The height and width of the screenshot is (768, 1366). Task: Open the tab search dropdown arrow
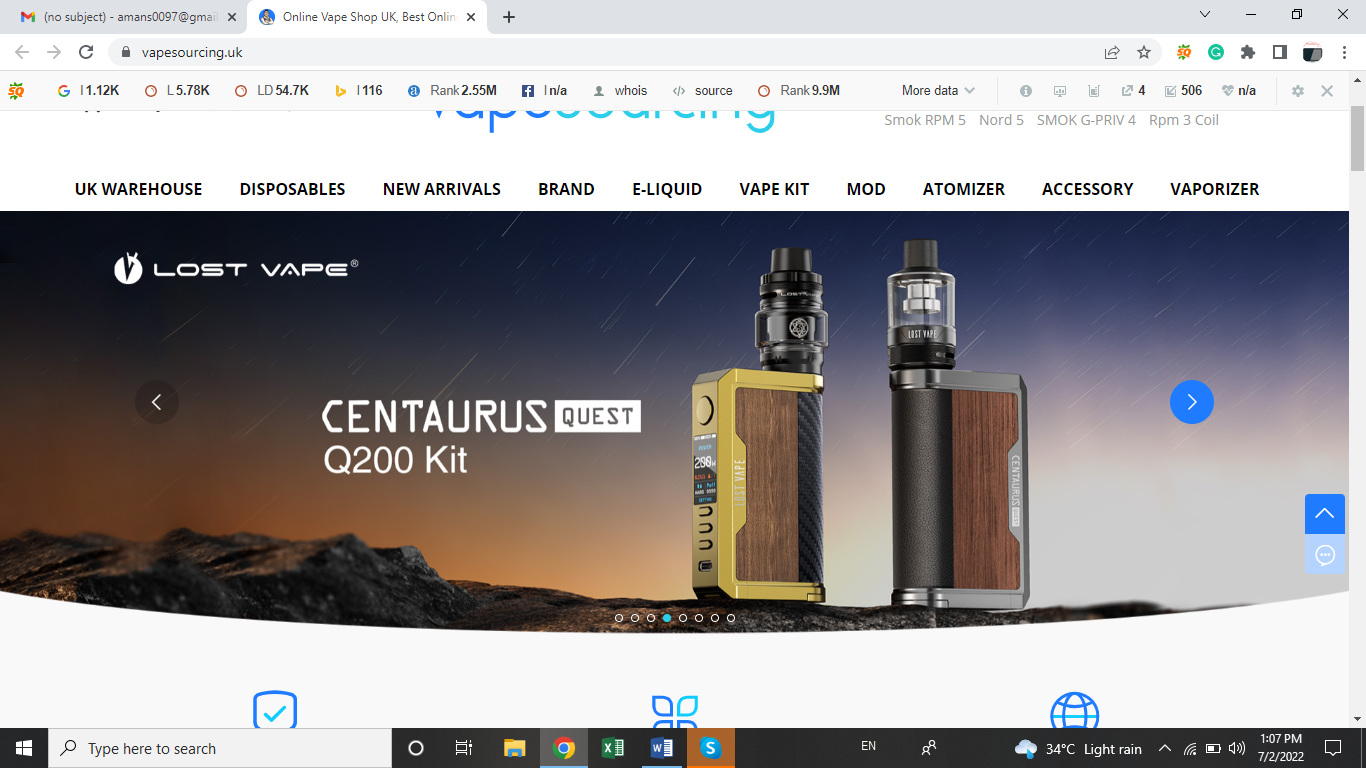point(1205,15)
